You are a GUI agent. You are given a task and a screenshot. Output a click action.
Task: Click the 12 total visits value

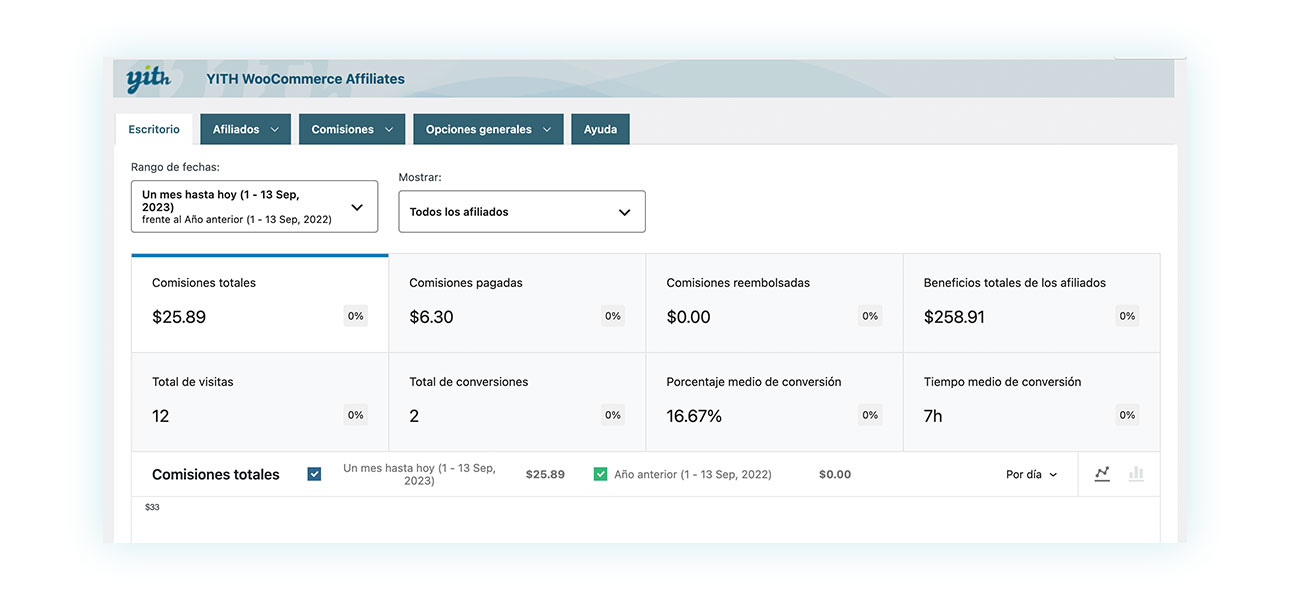(161, 416)
